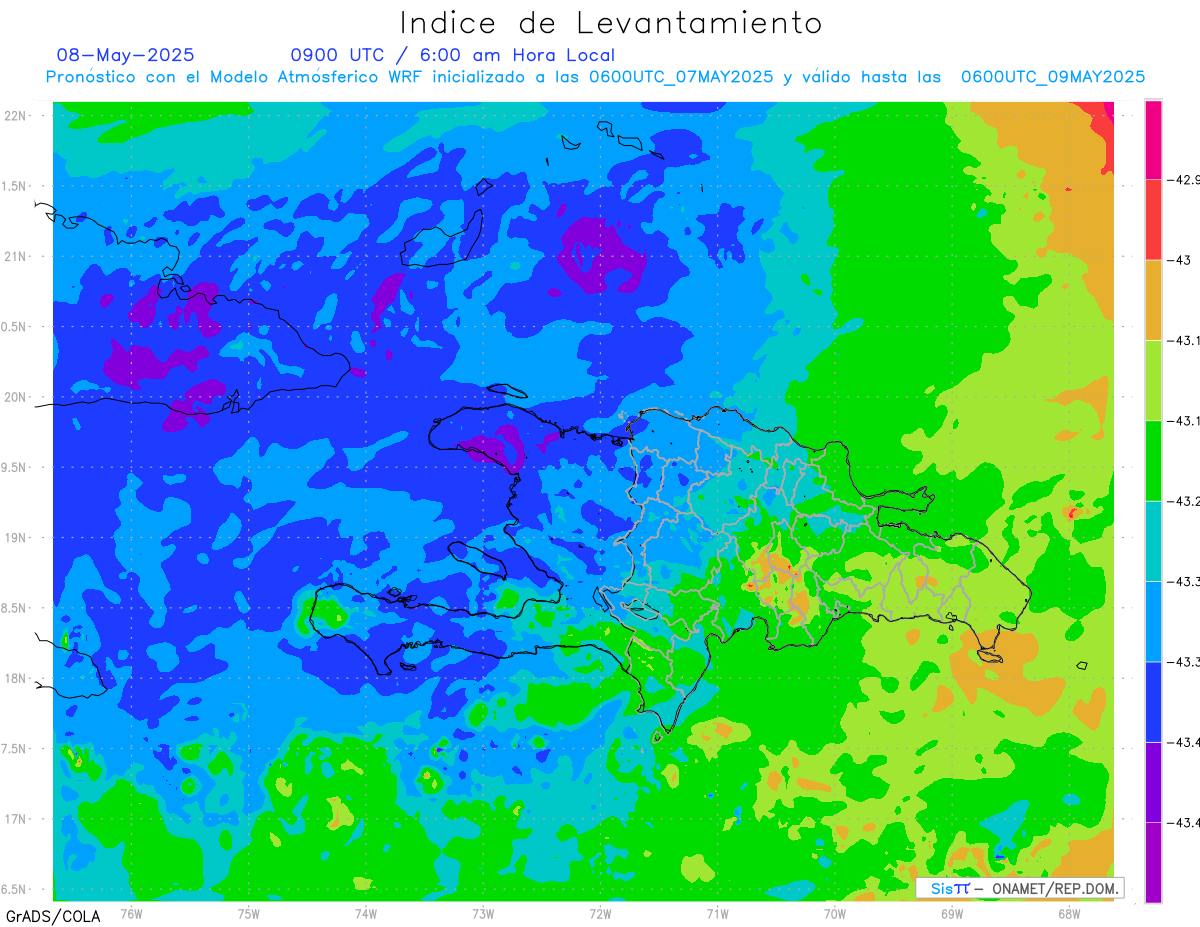Click the 21N latitude label
Viewport: 1200px width, 927px height.
(x=17, y=256)
